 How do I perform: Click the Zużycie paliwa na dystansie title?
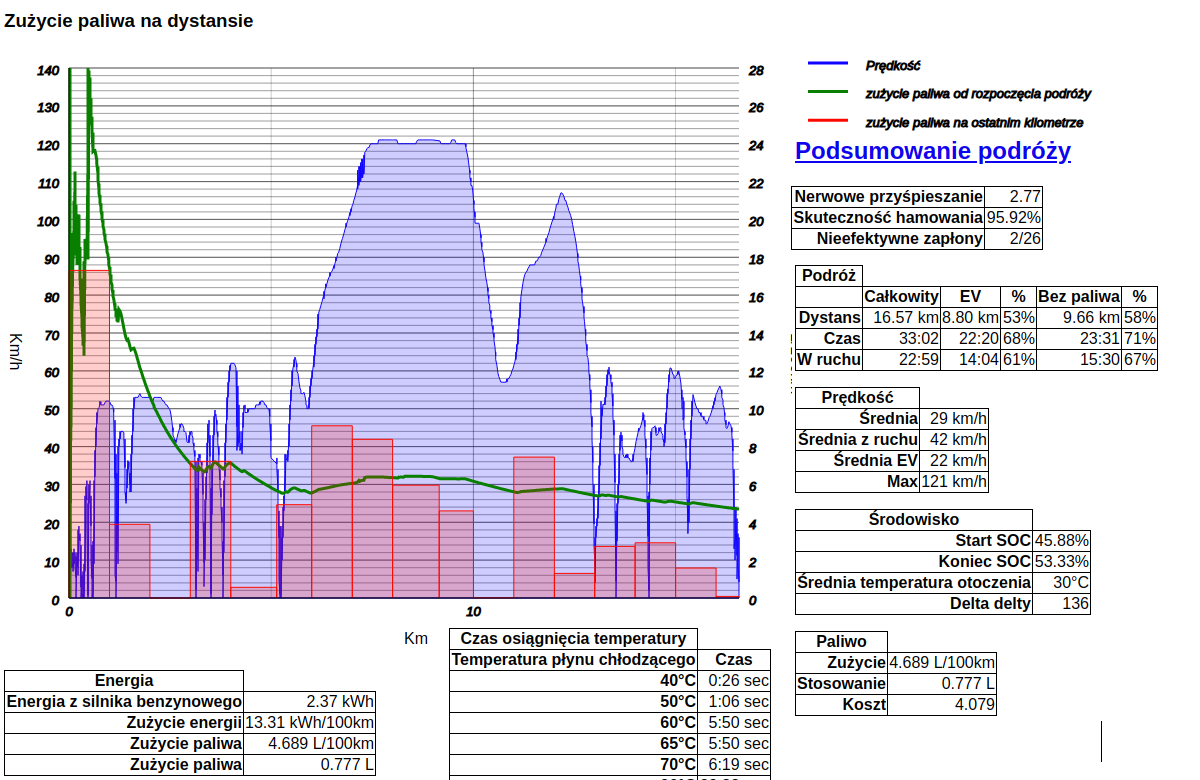pyautogui.click(x=129, y=20)
